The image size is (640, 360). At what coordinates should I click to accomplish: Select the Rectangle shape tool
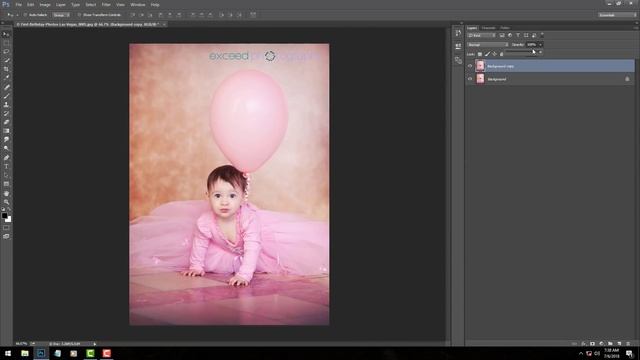tap(6, 184)
